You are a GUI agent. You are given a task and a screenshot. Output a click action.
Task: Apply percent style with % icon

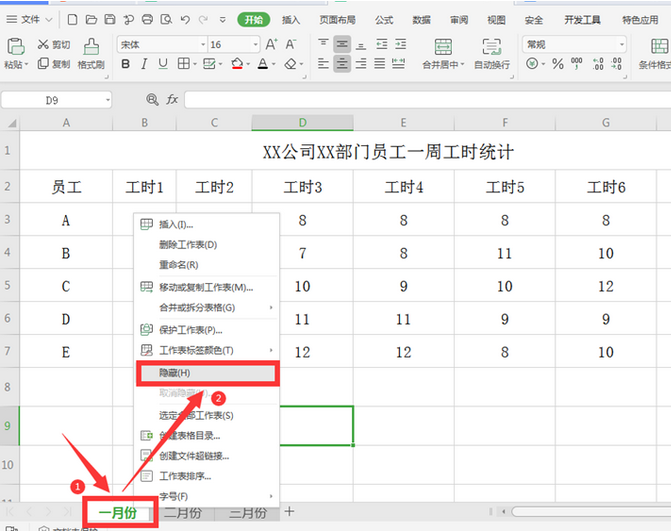pyautogui.click(x=558, y=64)
